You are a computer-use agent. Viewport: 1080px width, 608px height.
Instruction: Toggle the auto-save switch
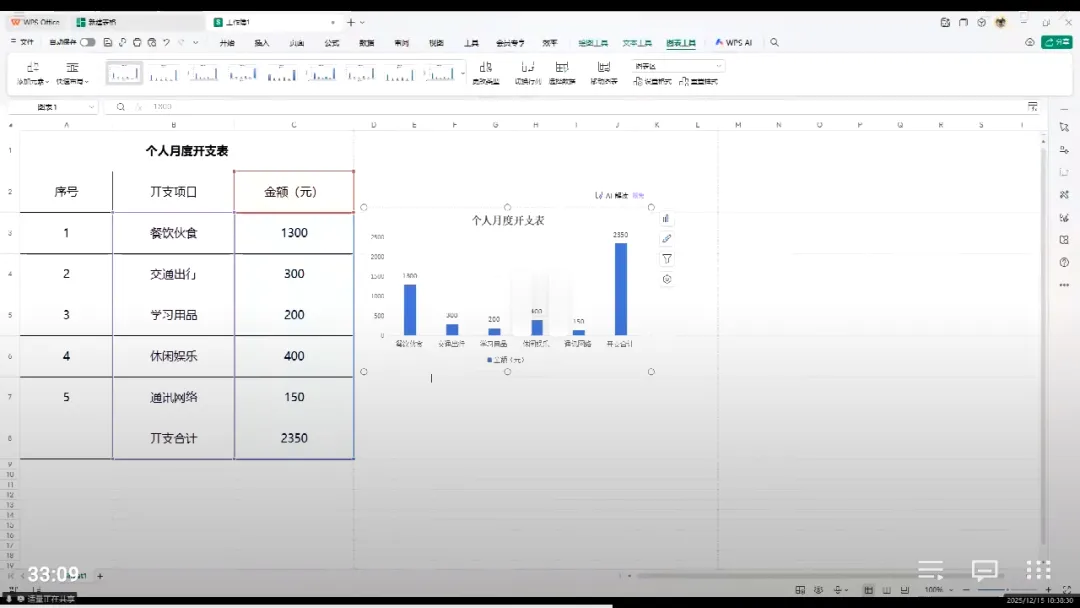(87, 43)
